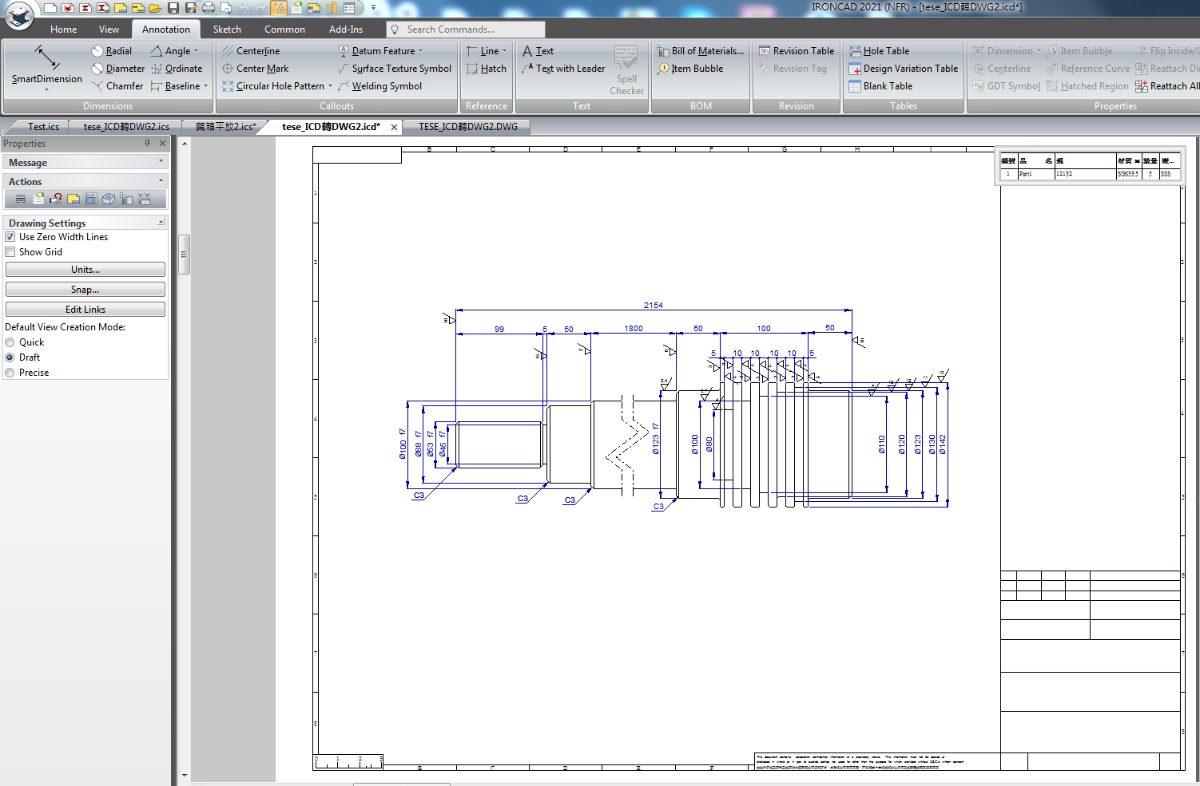Choose the Radial dimension tool
Screen dimensions: 1200x786
pos(111,51)
